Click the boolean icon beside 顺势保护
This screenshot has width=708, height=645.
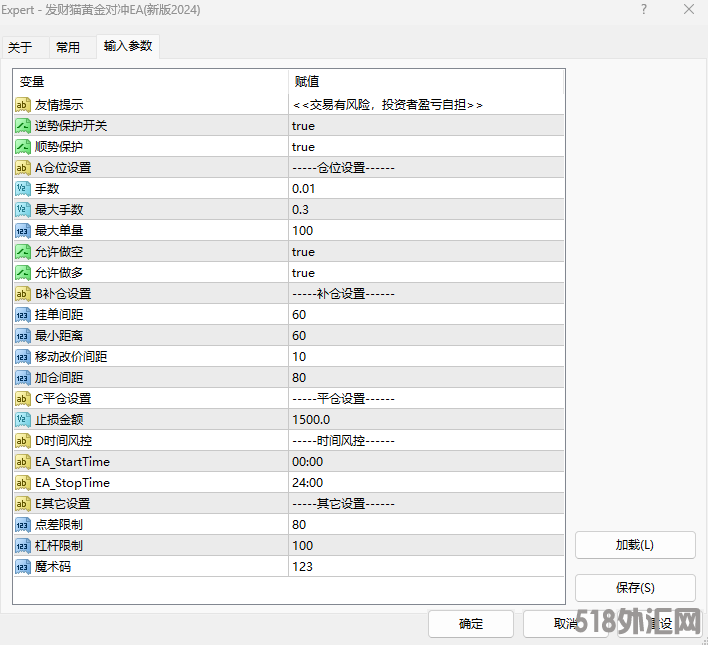pos(23,147)
